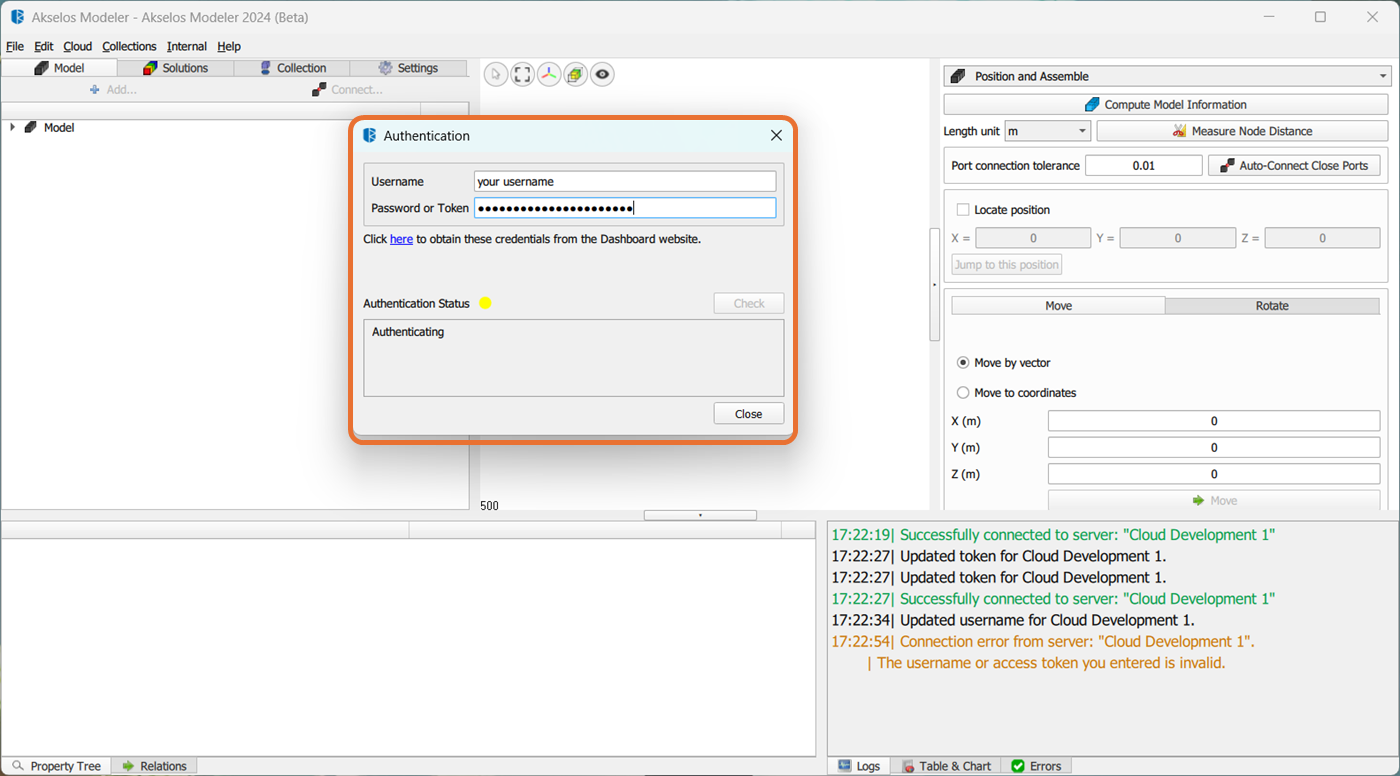Click the right panel scrollbar
This screenshot has height=776, width=1400.
(x=935, y=285)
